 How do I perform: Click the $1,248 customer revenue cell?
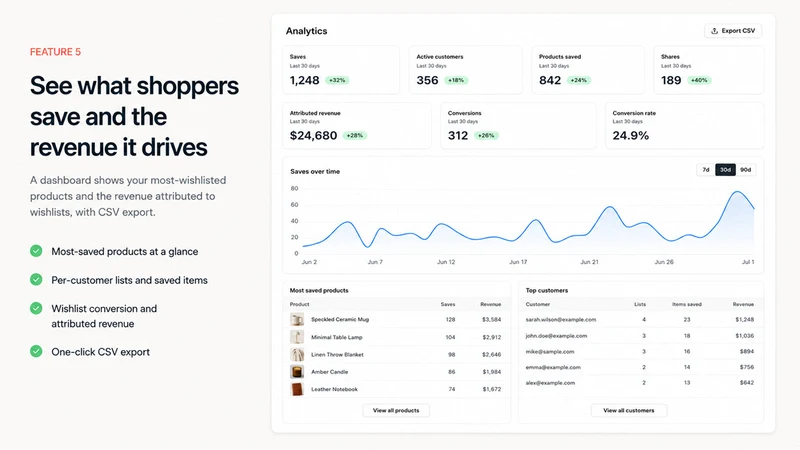click(x=744, y=320)
